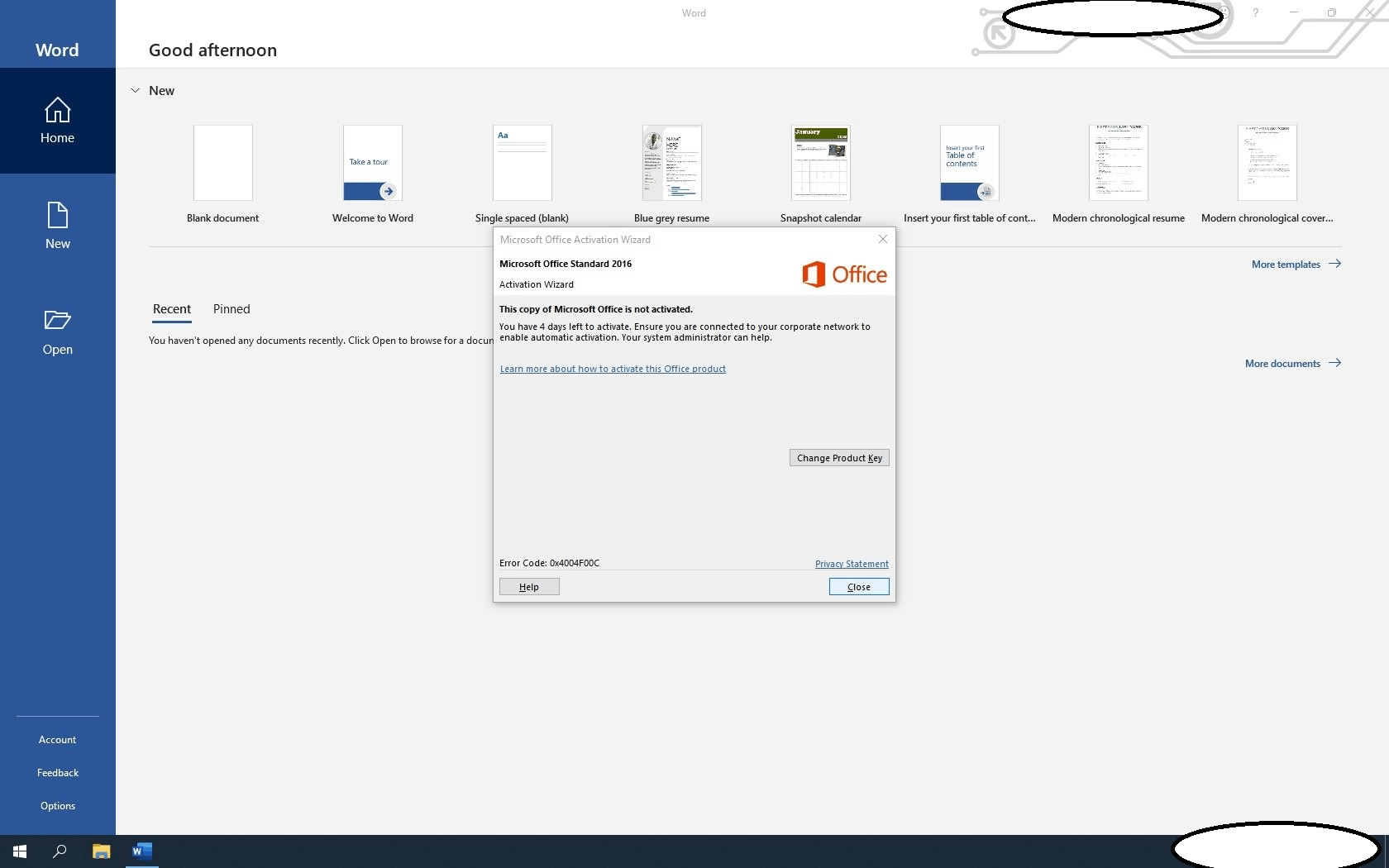Open the Windows Start menu
The image size is (1389, 868).
(20, 851)
